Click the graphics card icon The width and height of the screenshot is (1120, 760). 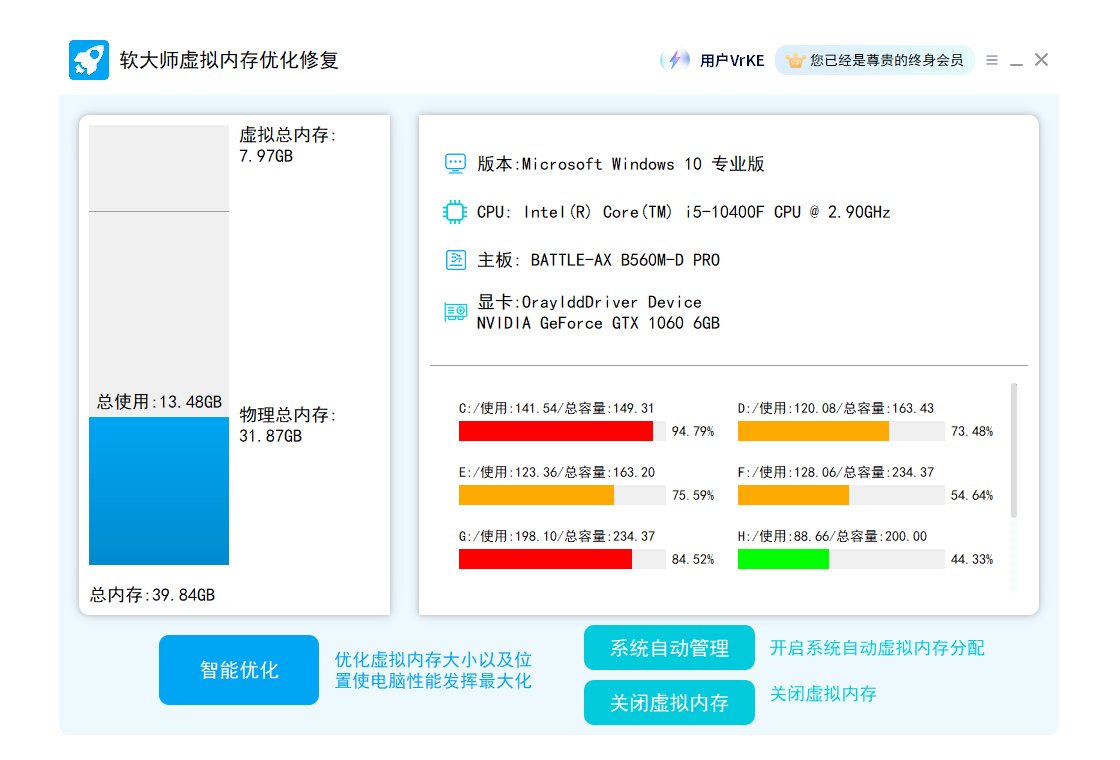[x=455, y=312]
